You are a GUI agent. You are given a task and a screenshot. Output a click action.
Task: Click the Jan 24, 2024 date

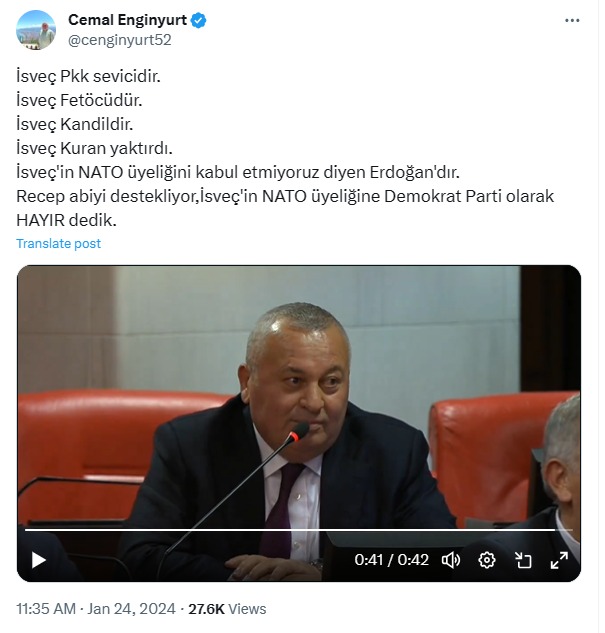[132, 609]
